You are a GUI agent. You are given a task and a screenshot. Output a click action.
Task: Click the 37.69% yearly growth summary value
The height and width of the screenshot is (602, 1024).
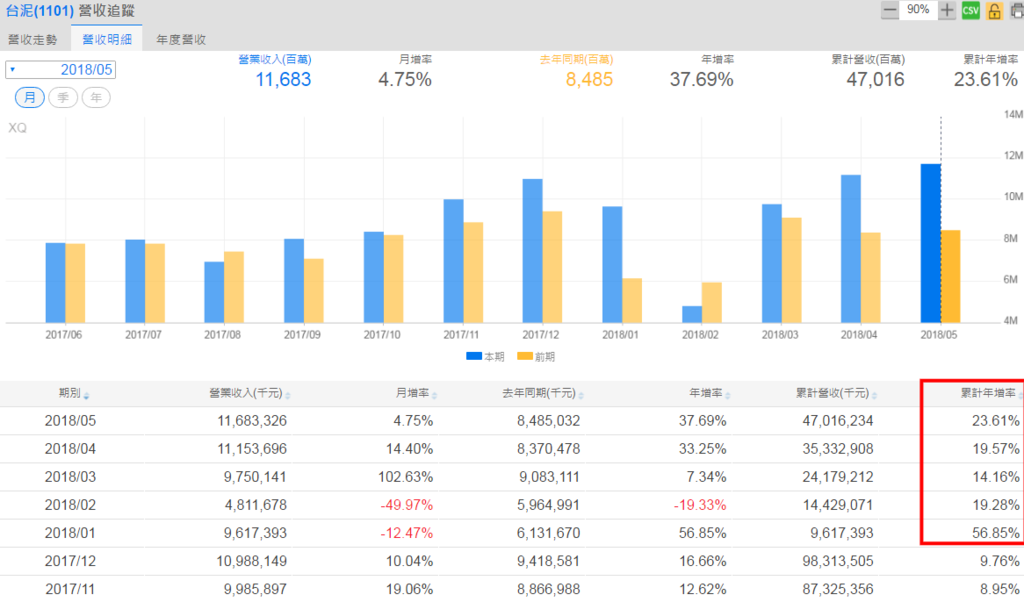tap(701, 80)
